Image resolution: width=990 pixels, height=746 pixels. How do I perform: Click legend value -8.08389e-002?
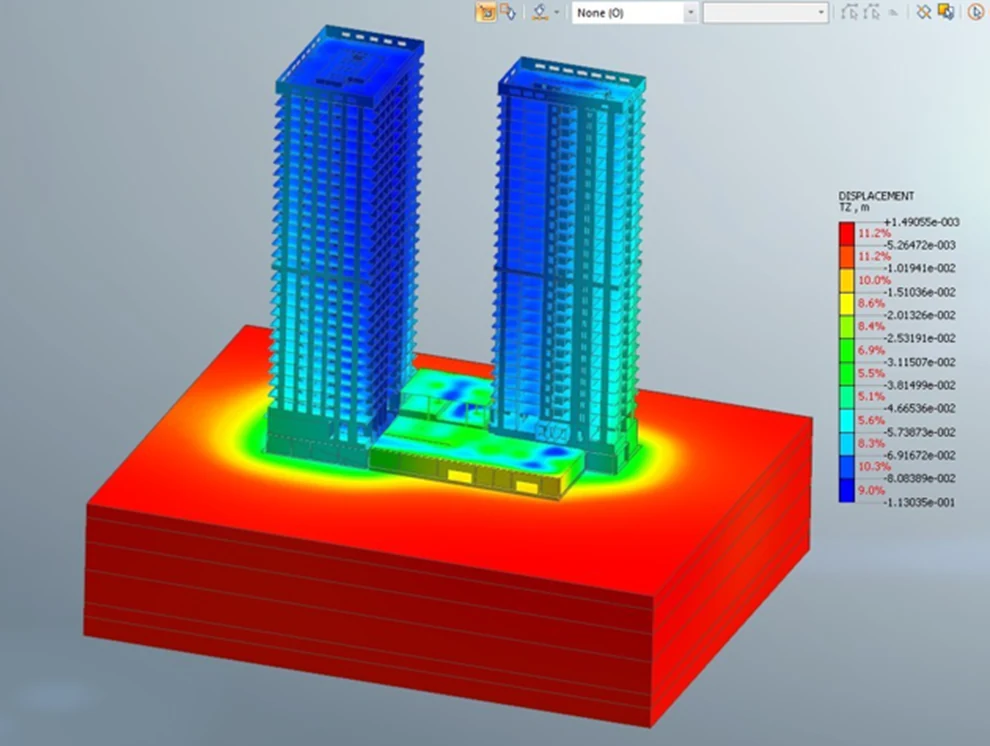click(920, 478)
